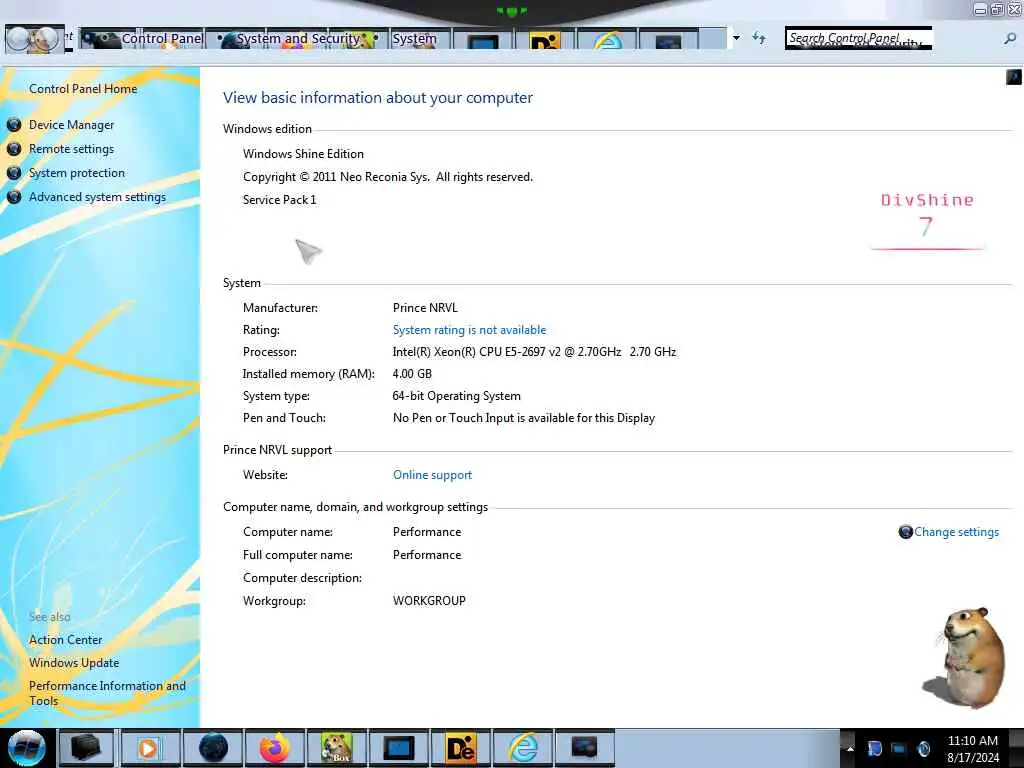Open the address bar history dropdown
1024x768 pixels.
737,38
